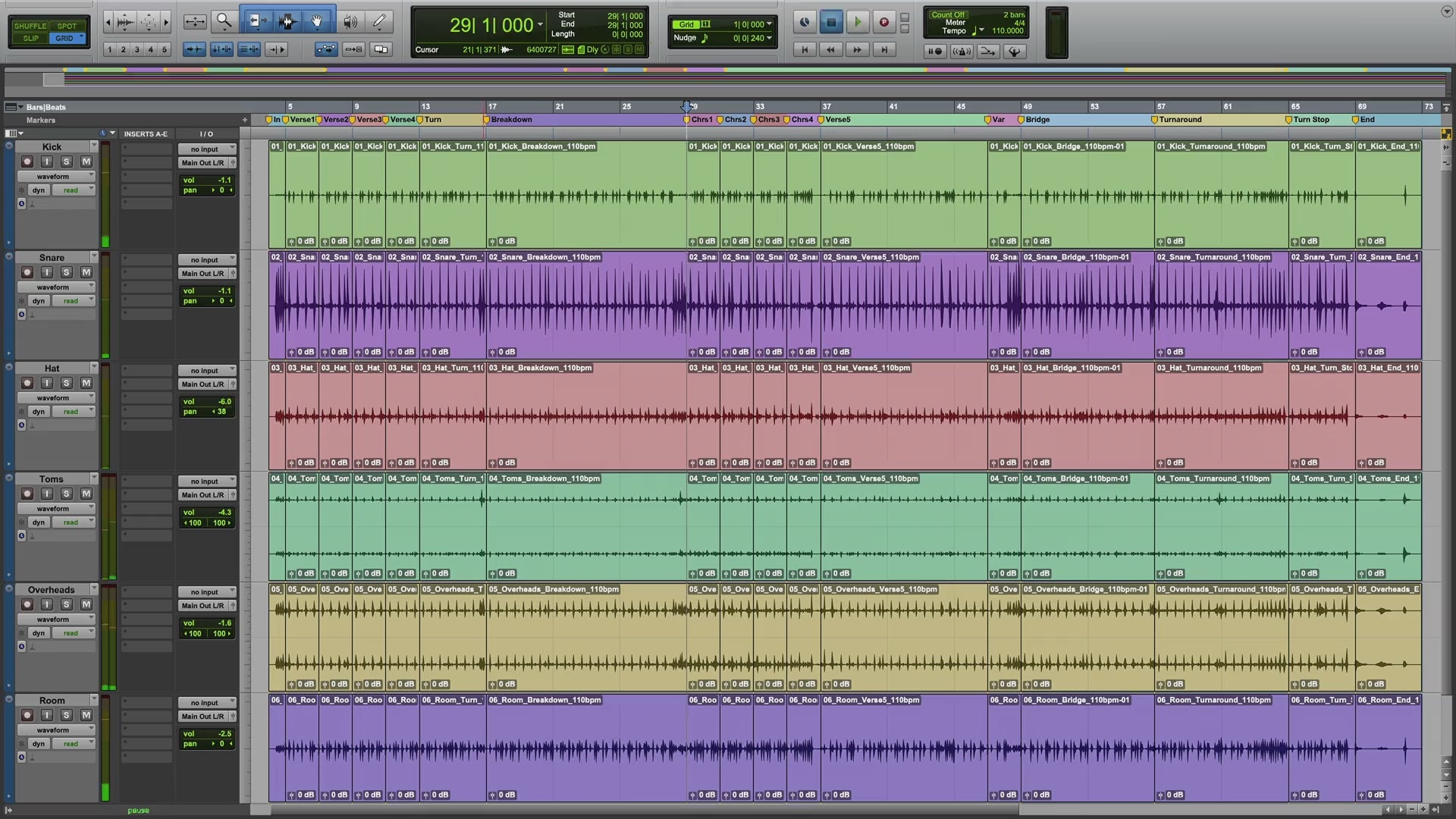Toggle the Tempo Ruler conductor button

click(1014, 51)
